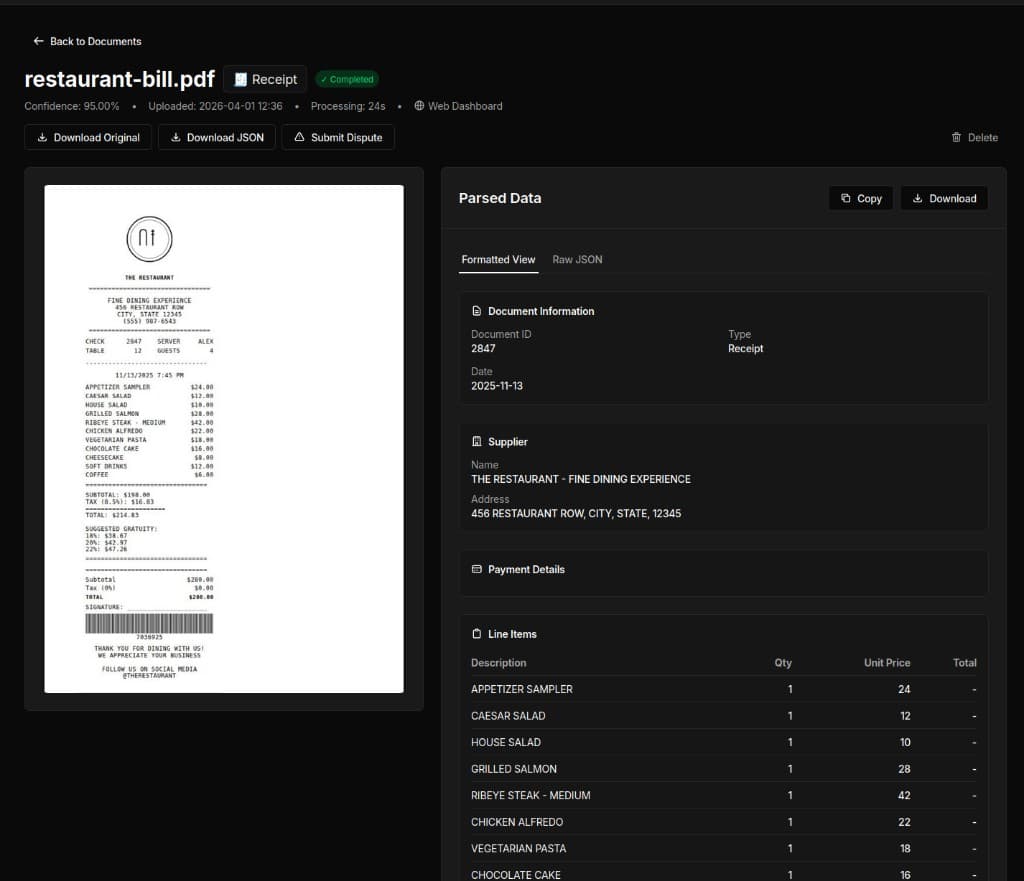Click the download arrow on Download Original
This screenshot has height=881, width=1024.
click(42, 137)
